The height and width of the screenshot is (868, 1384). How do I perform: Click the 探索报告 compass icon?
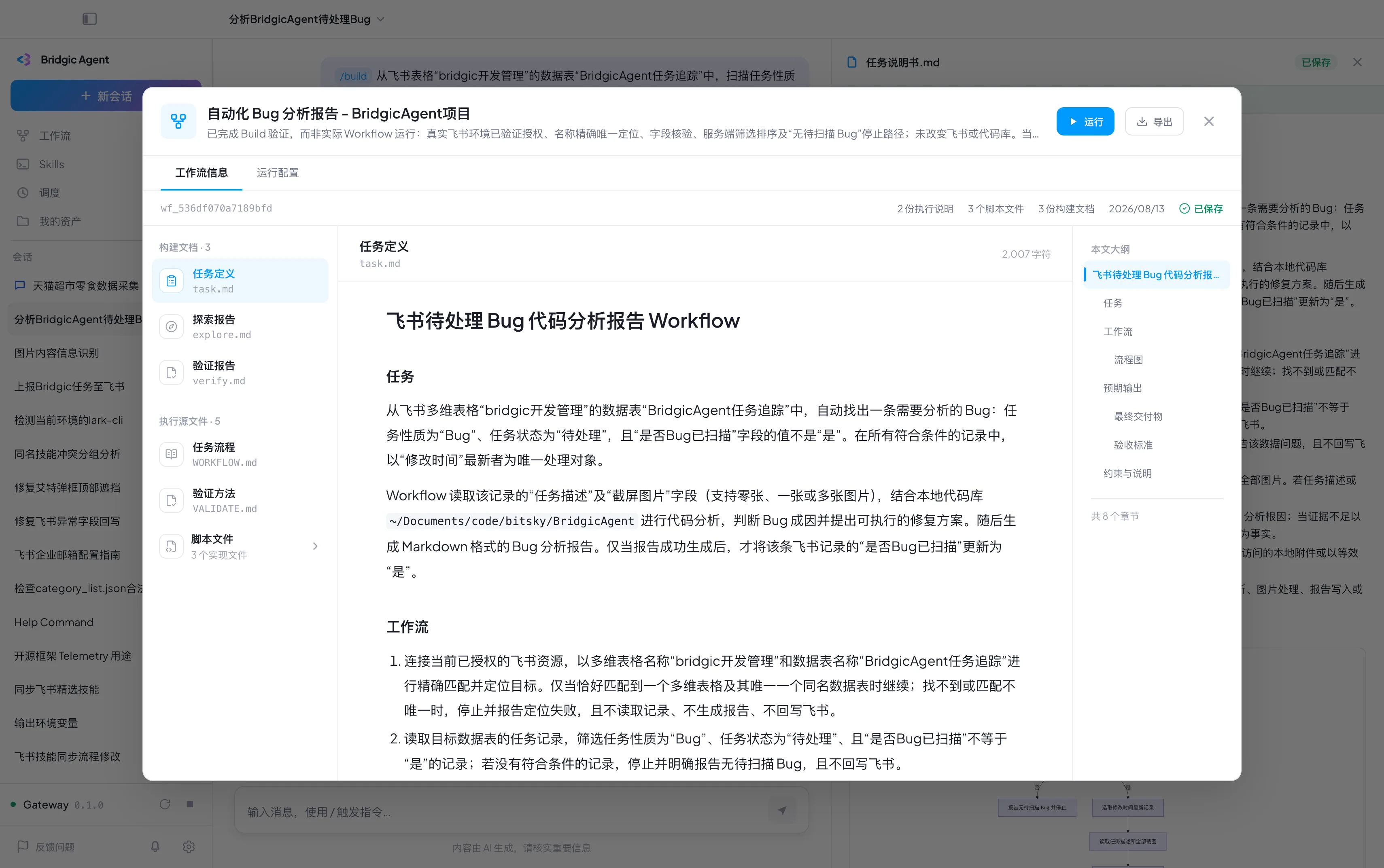171,327
